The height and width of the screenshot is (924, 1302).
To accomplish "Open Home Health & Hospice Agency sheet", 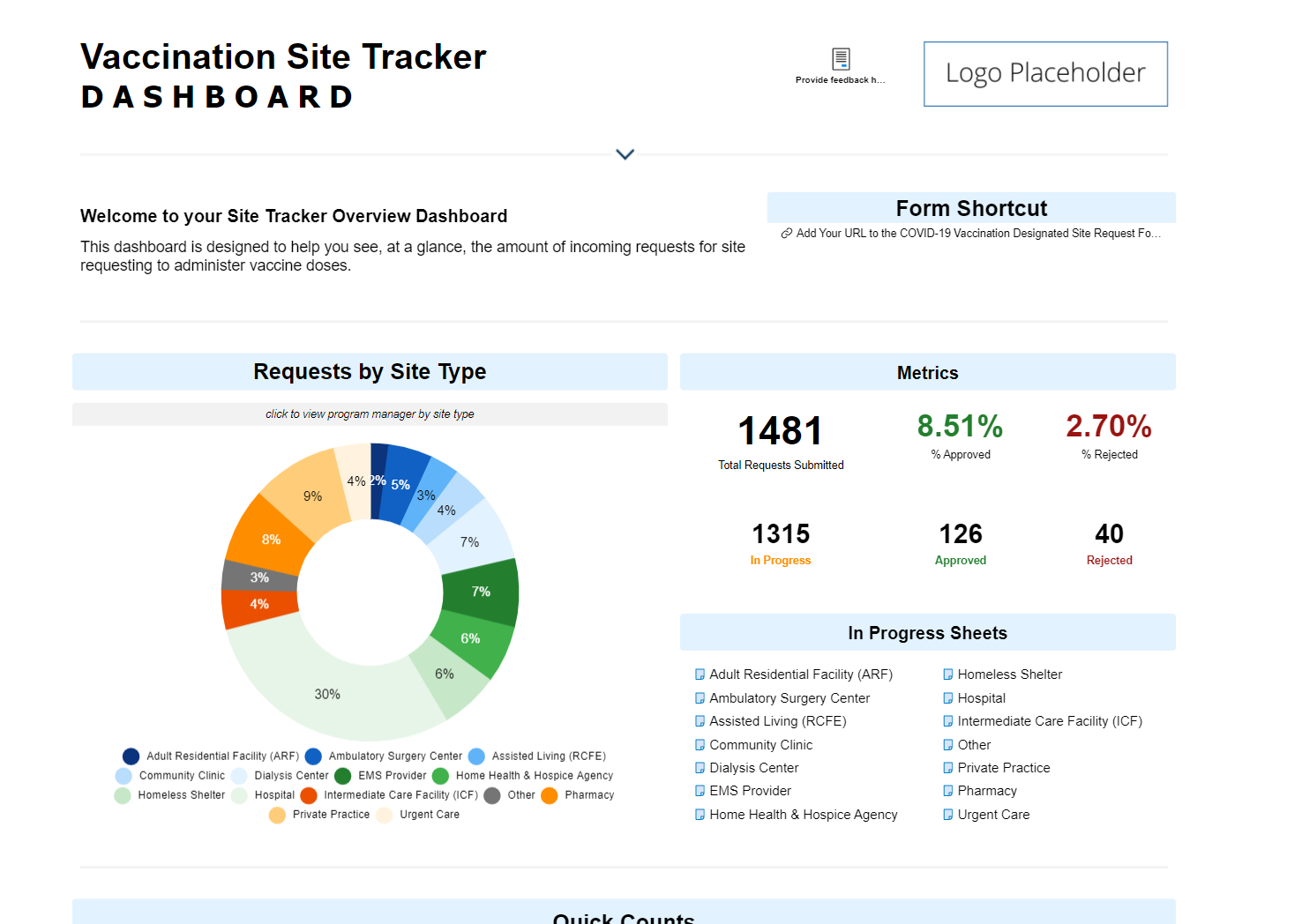I will [x=803, y=815].
